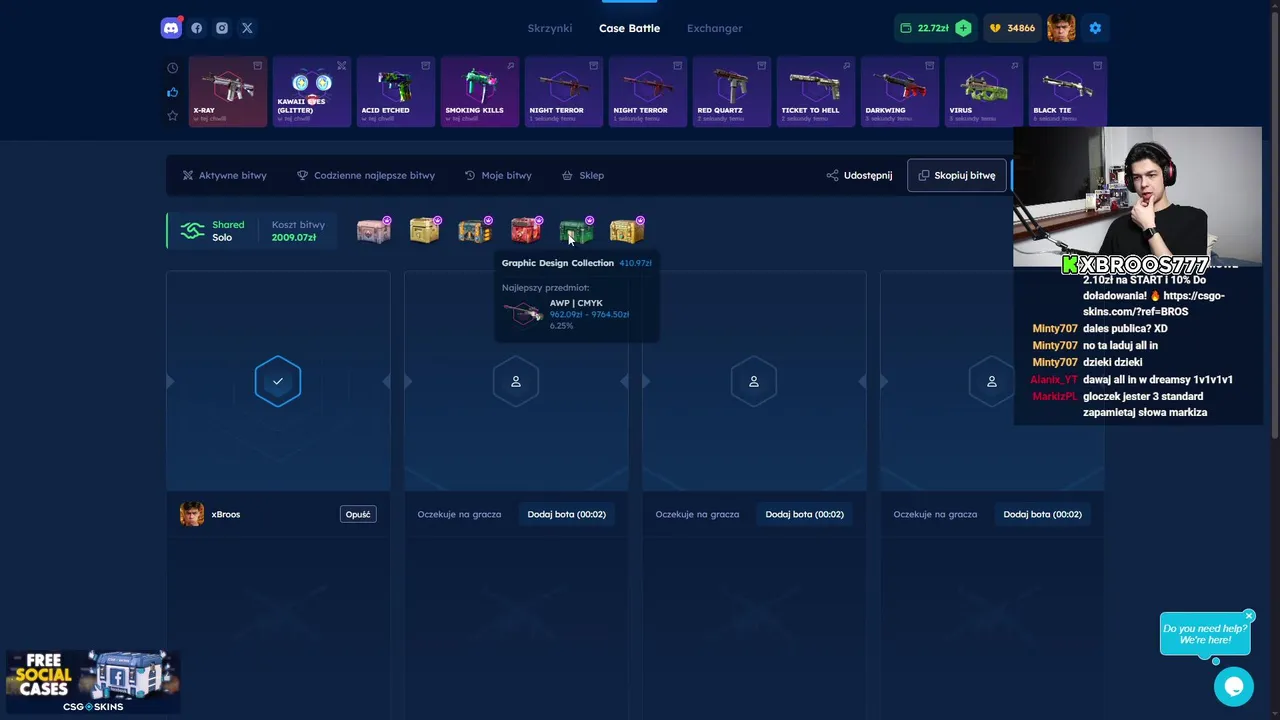
Task: Click the "Do you need help?" bubble
Action: pyautogui.click(x=1204, y=634)
